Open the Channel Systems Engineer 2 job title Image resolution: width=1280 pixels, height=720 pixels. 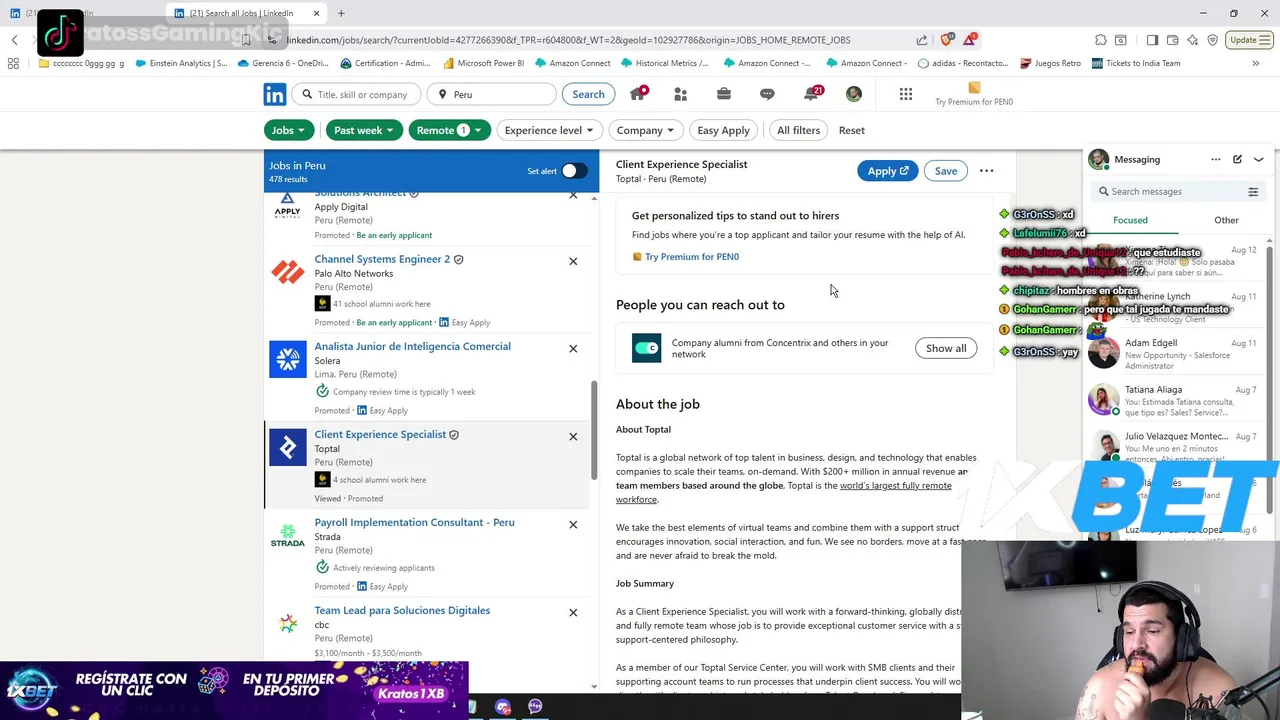click(x=382, y=259)
